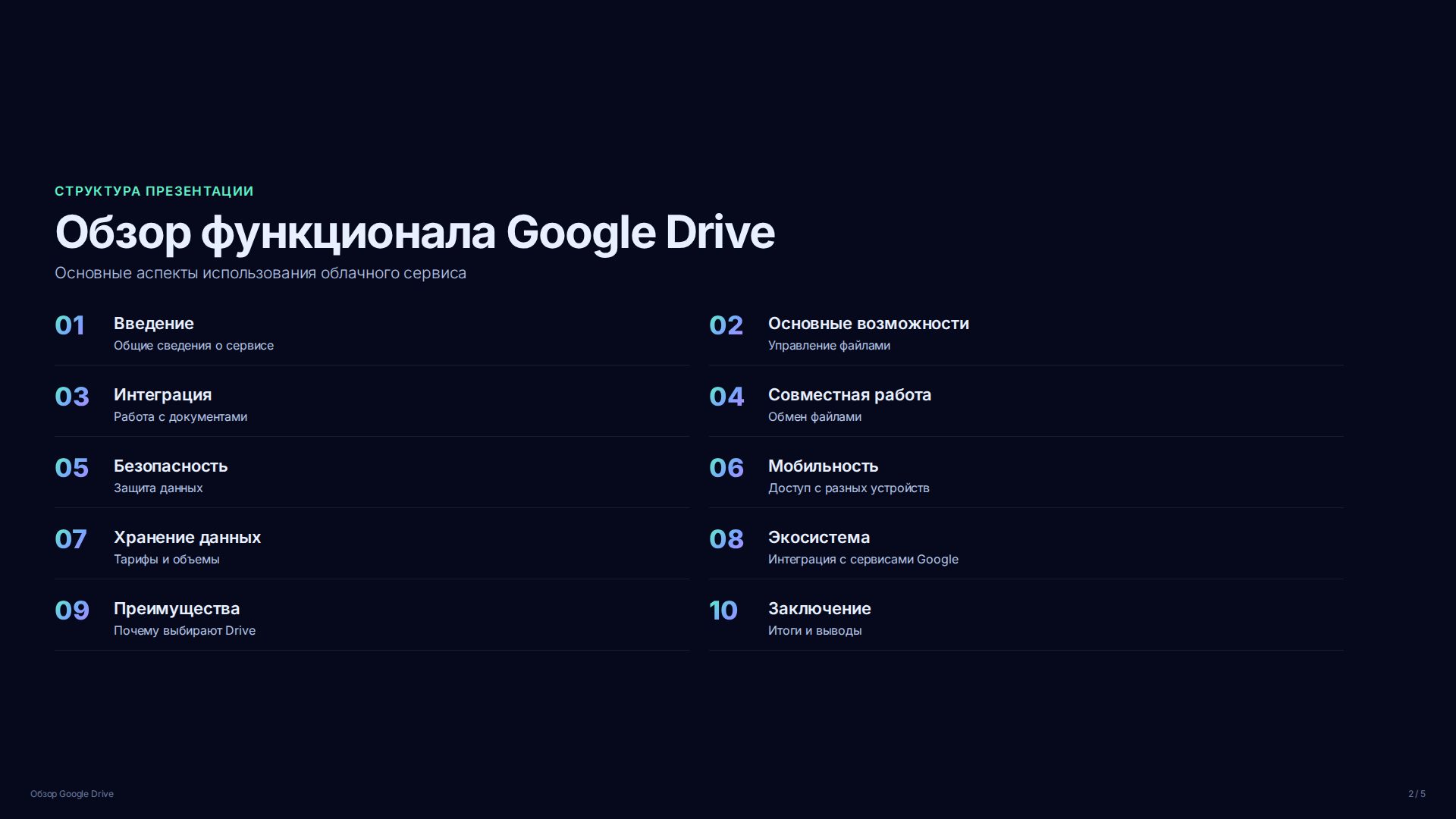Click 'Защита данных' description

158,488
